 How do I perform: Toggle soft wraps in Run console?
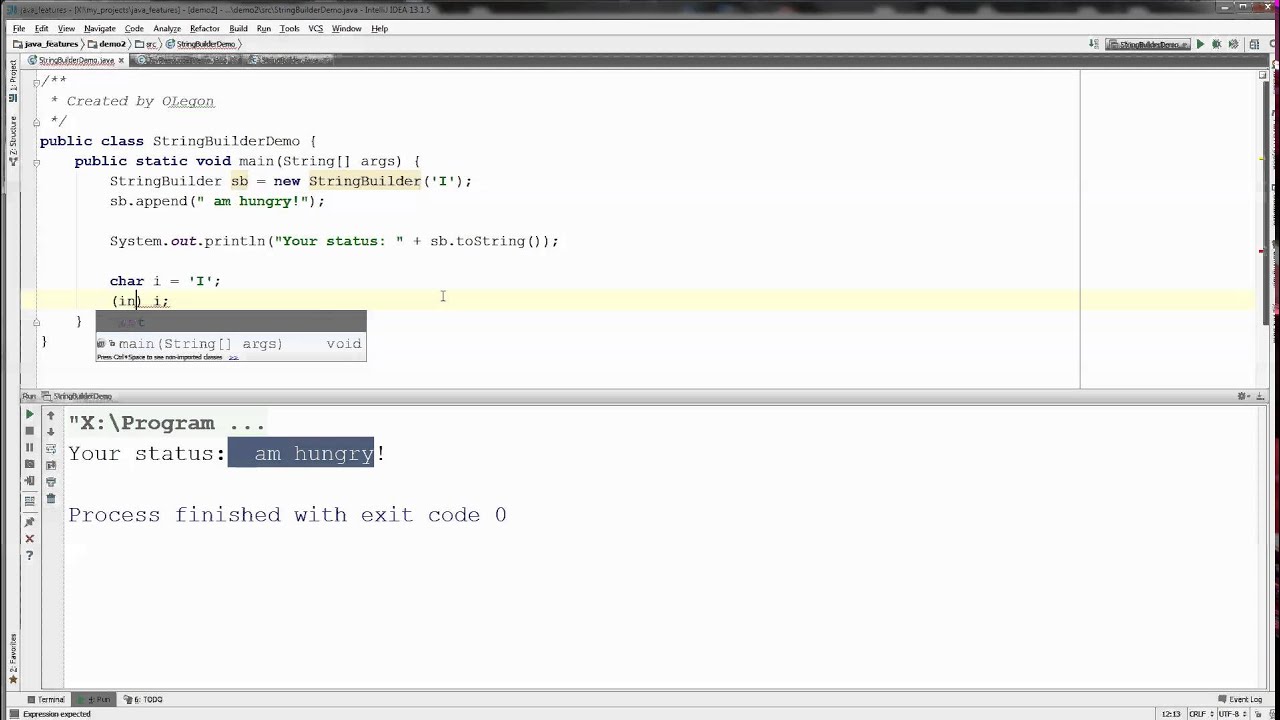(51, 449)
